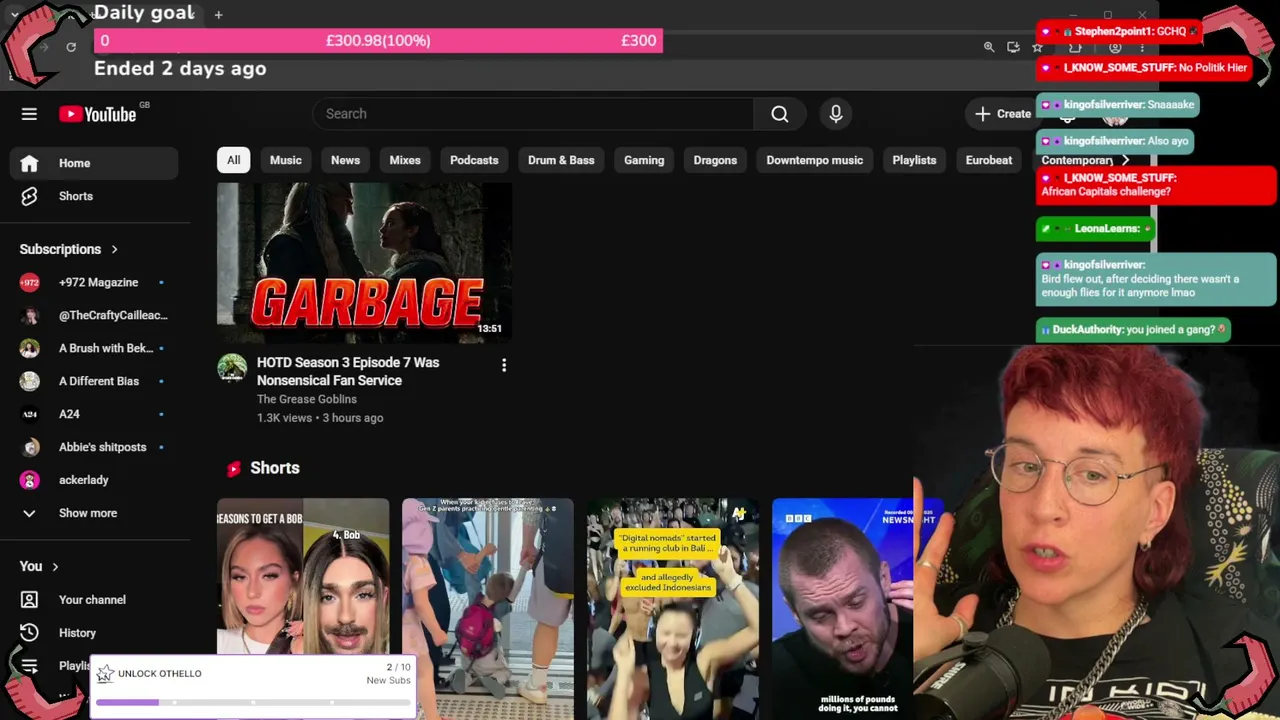Open the 'Reasons to get a bob' short
Image resolution: width=1280 pixels, height=720 pixels.
tap(303, 608)
